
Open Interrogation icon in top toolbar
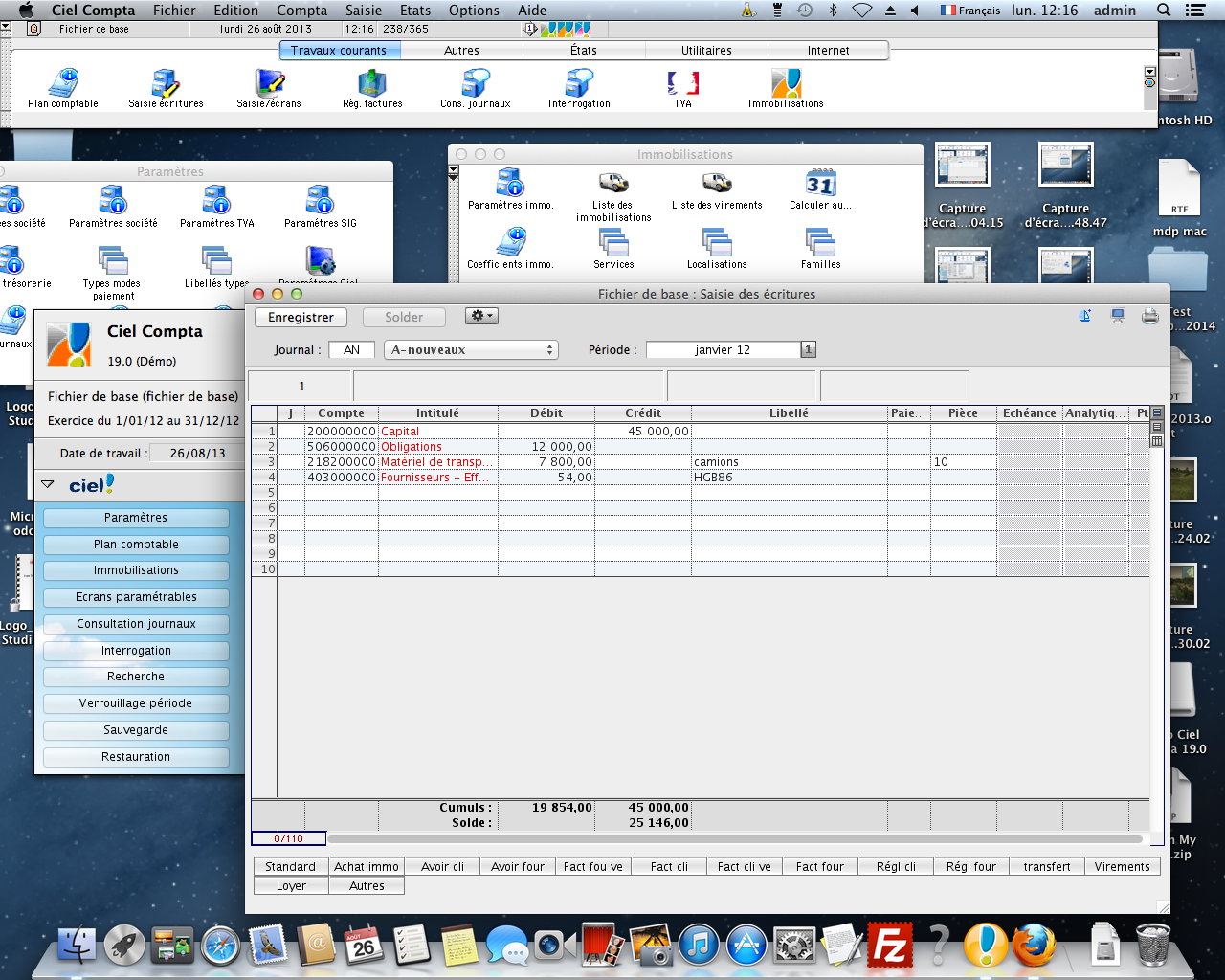(x=579, y=83)
